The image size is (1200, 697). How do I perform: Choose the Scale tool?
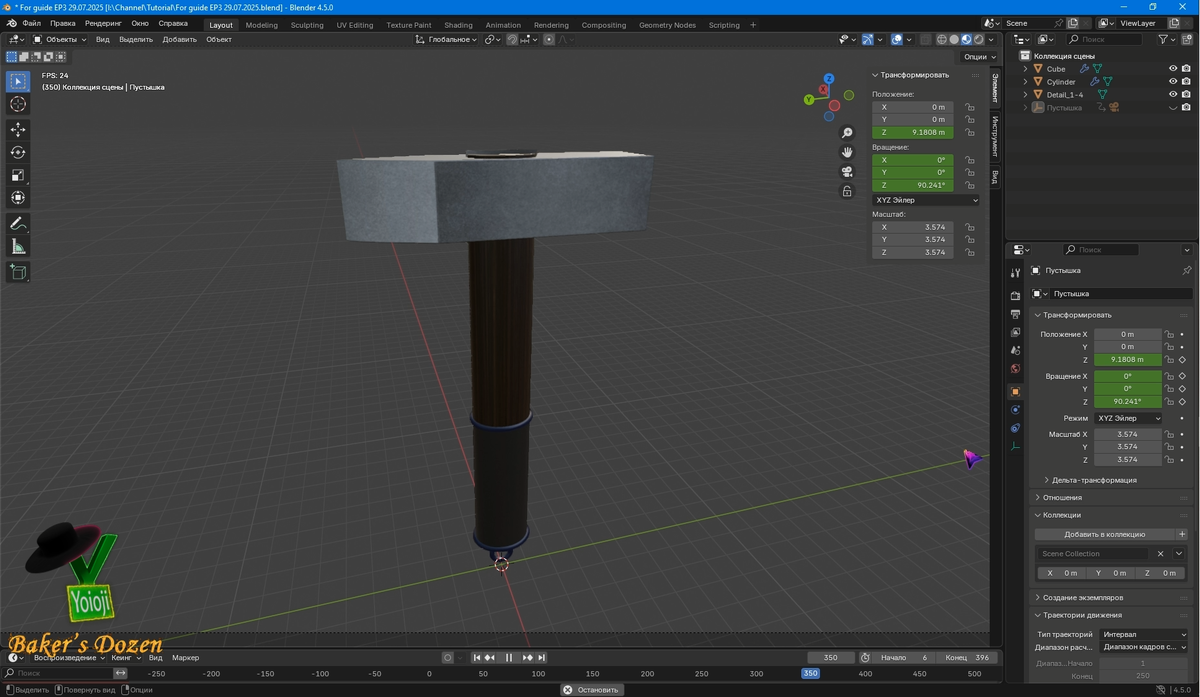click(x=18, y=175)
